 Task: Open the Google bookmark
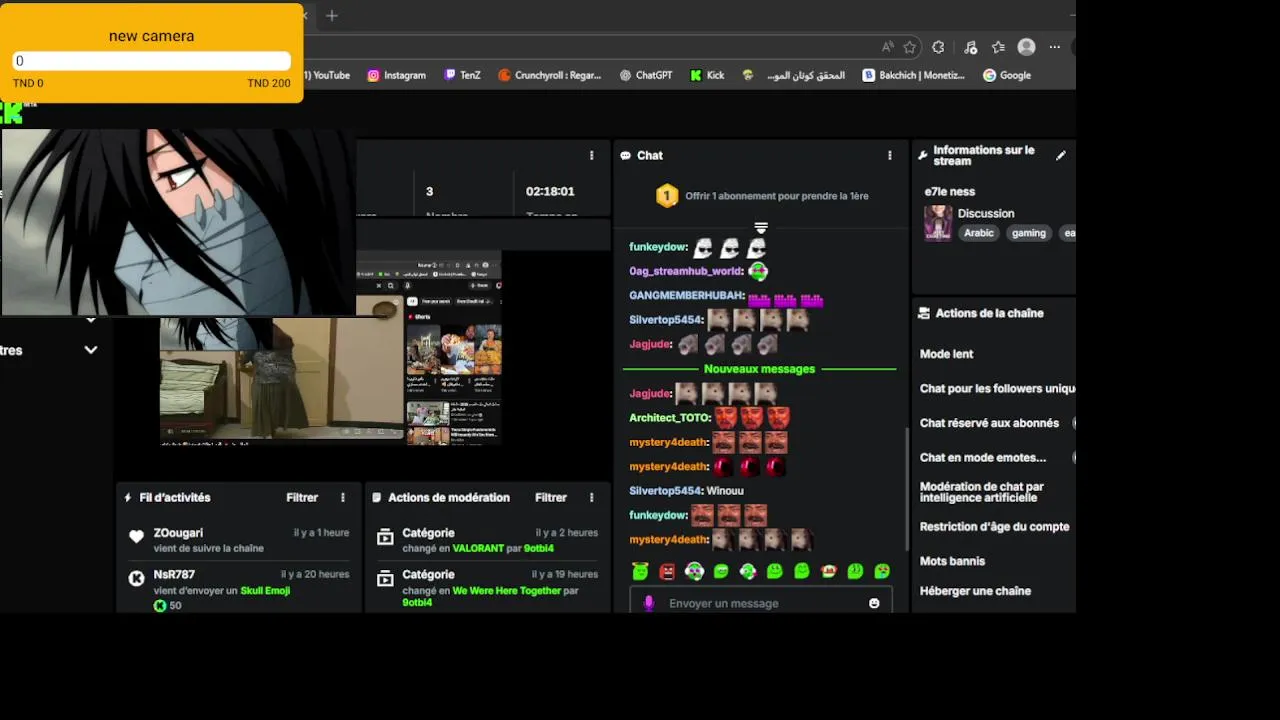point(1006,75)
